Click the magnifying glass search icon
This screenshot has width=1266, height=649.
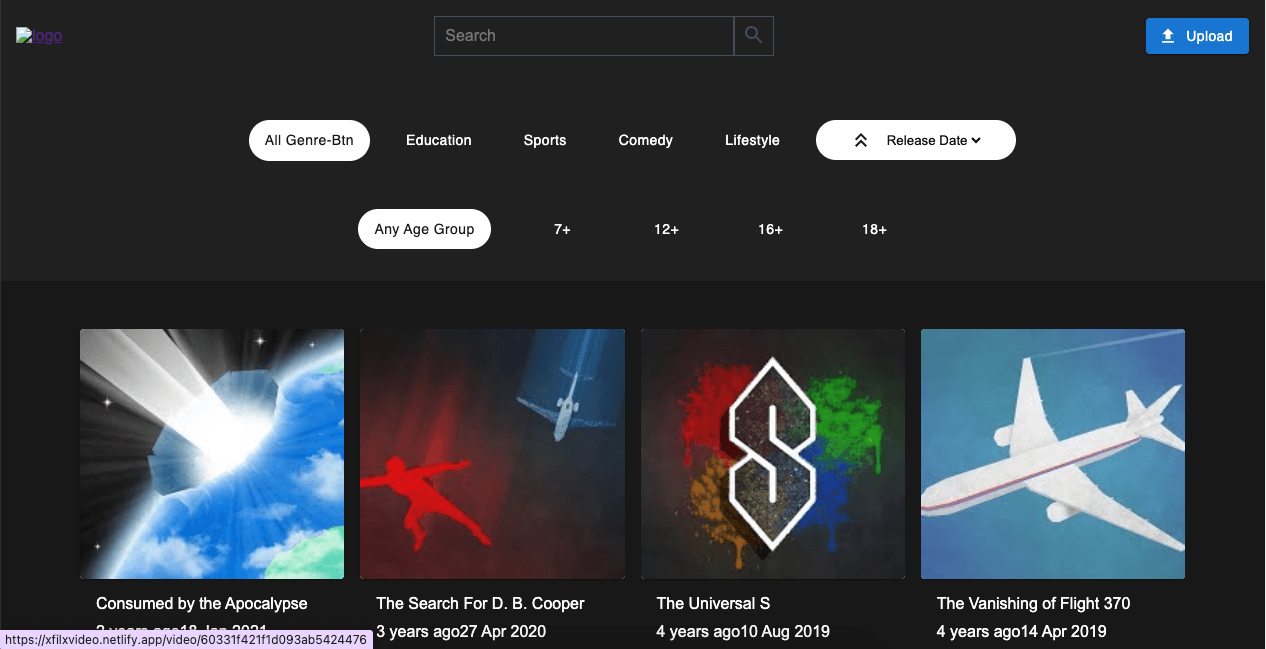pos(753,36)
